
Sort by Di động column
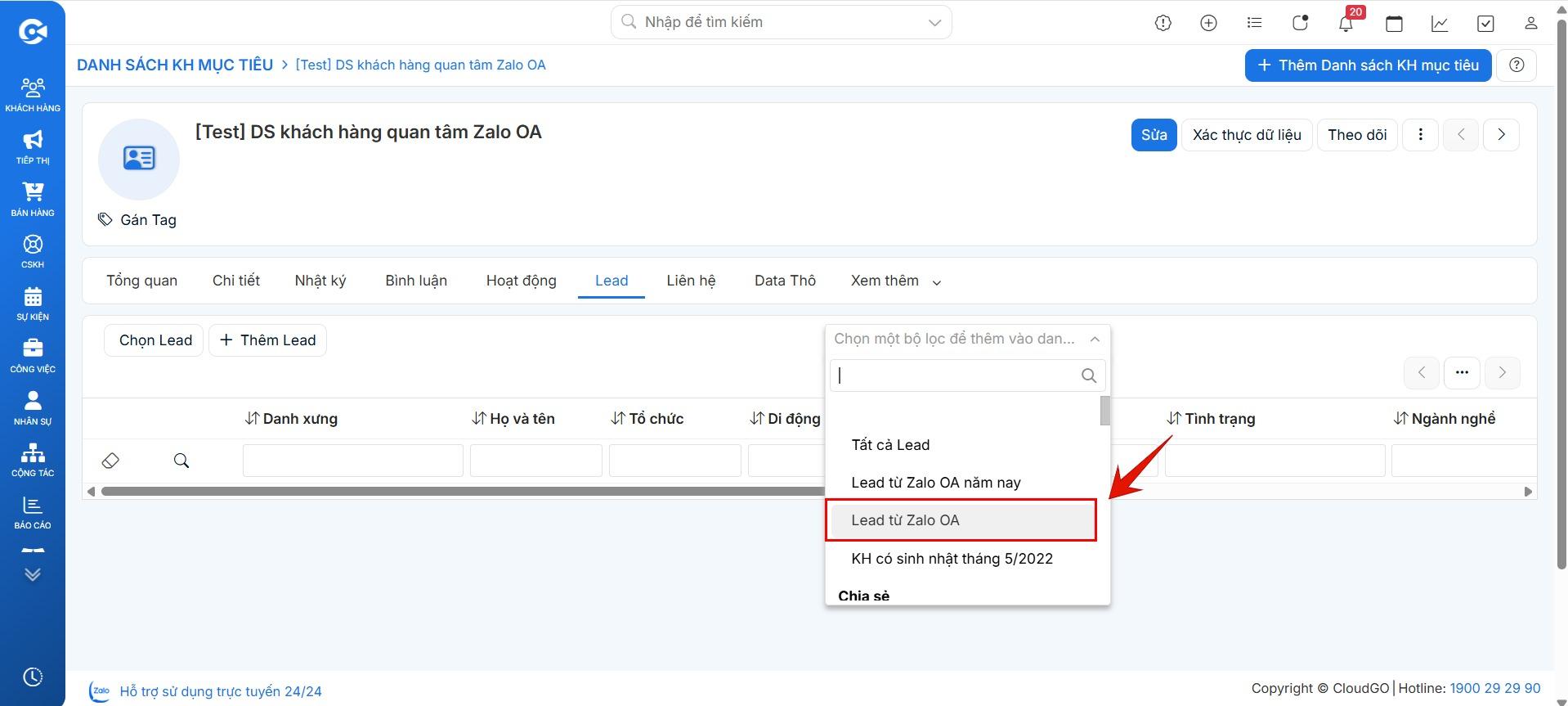pyautogui.click(x=786, y=419)
